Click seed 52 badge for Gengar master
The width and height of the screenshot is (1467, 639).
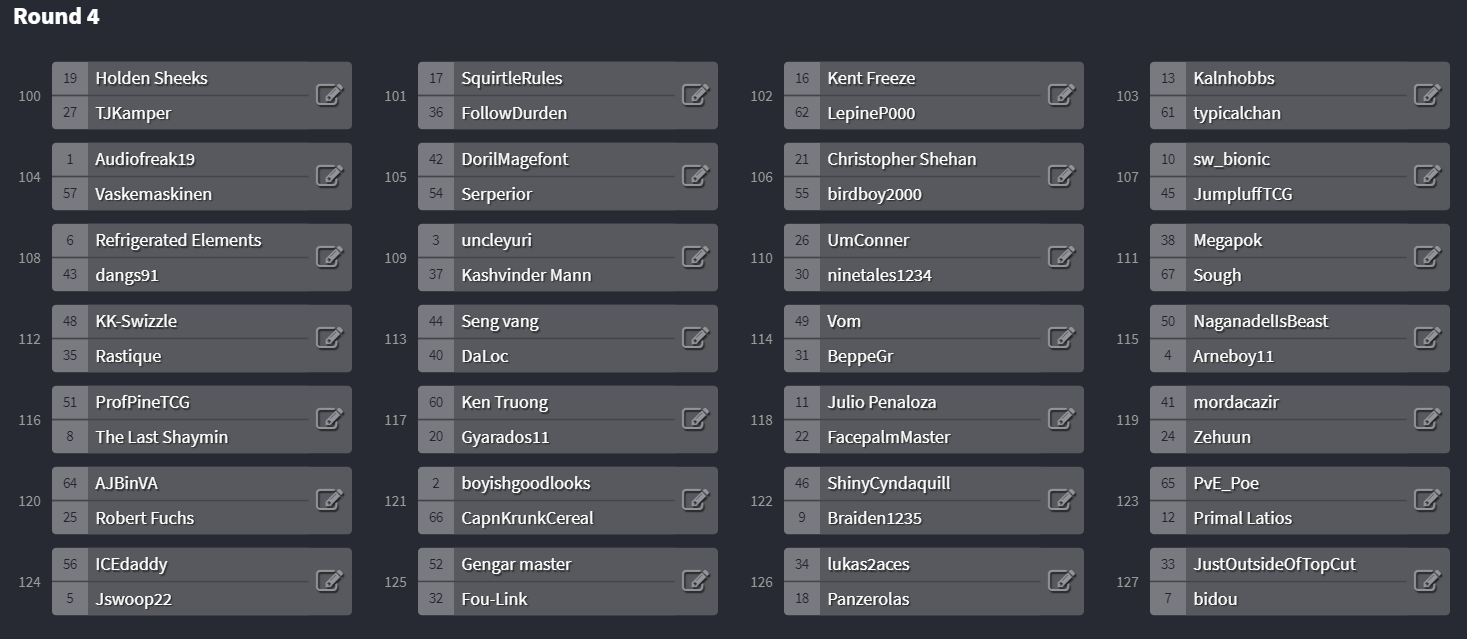(436, 565)
